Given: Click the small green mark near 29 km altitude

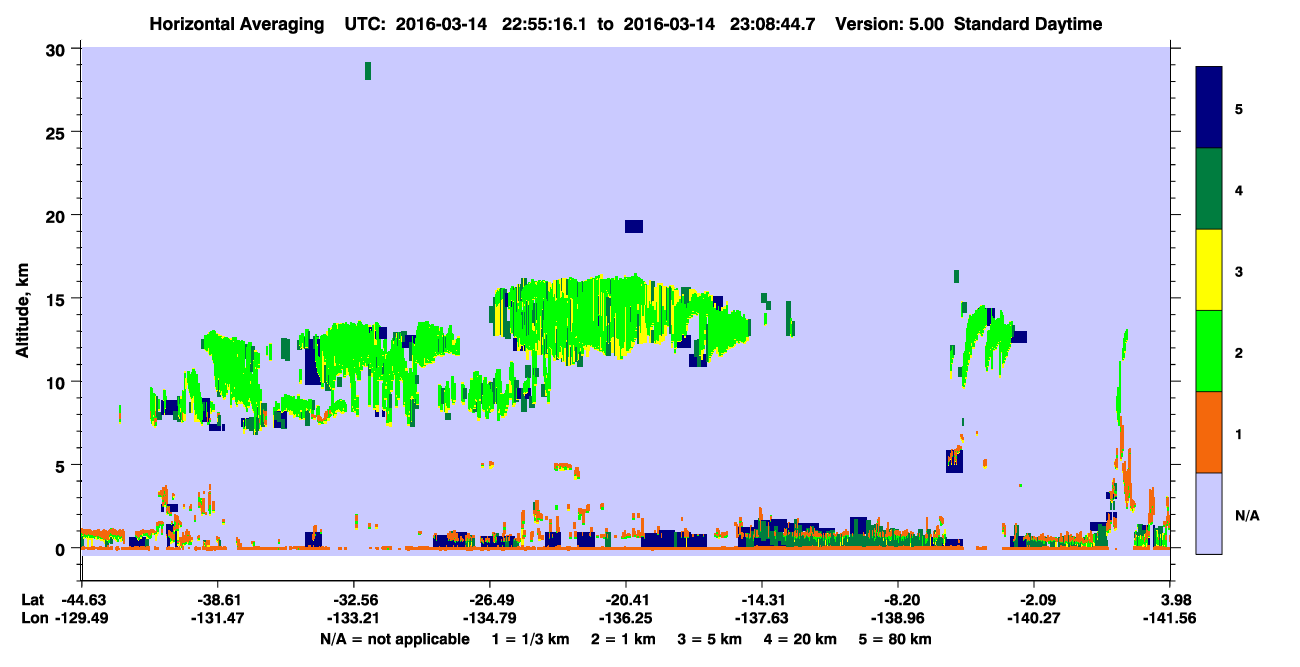Looking at the screenshot, I should click(368, 70).
